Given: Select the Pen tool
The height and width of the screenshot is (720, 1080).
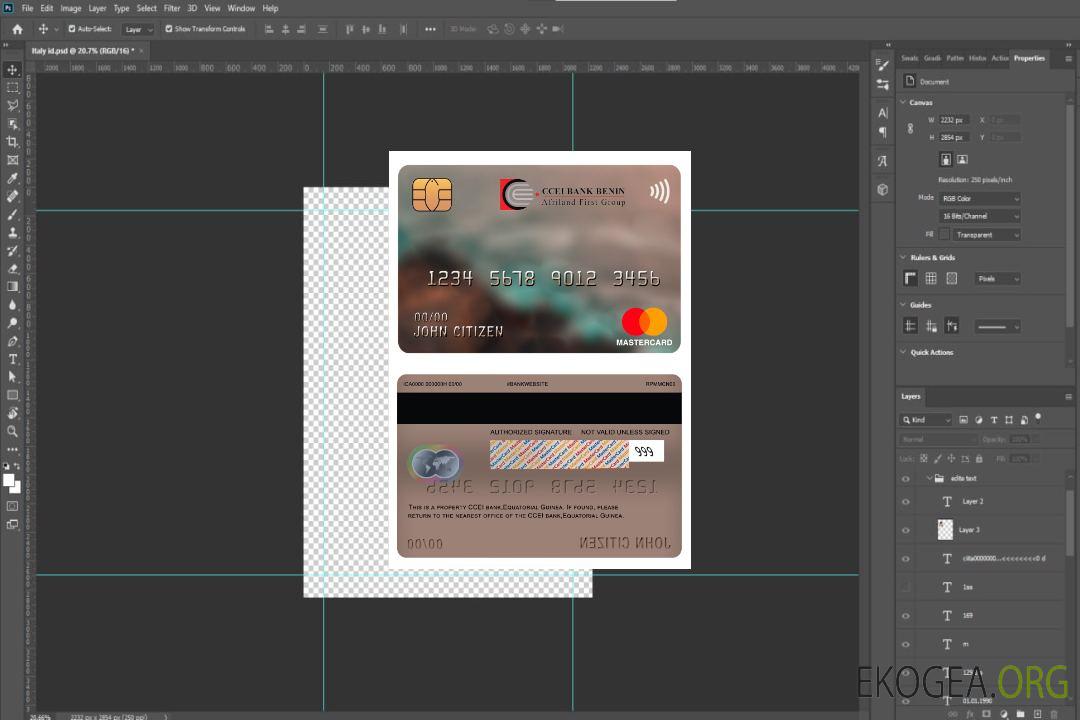Looking at the screenshot, I should click(x=12, y=341).
